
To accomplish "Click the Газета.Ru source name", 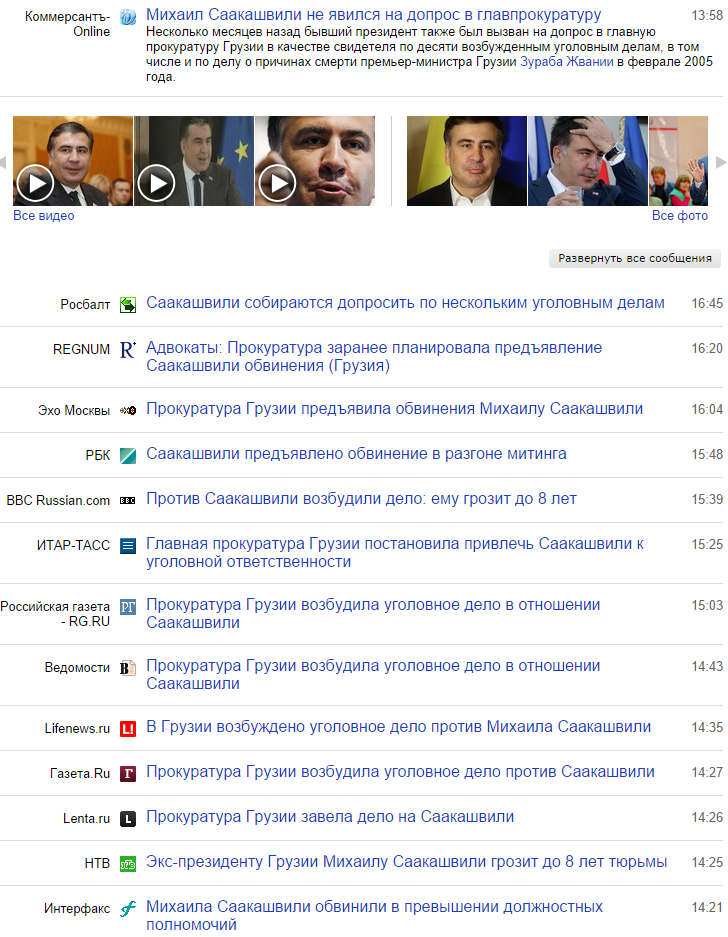I will click(80, 774).
